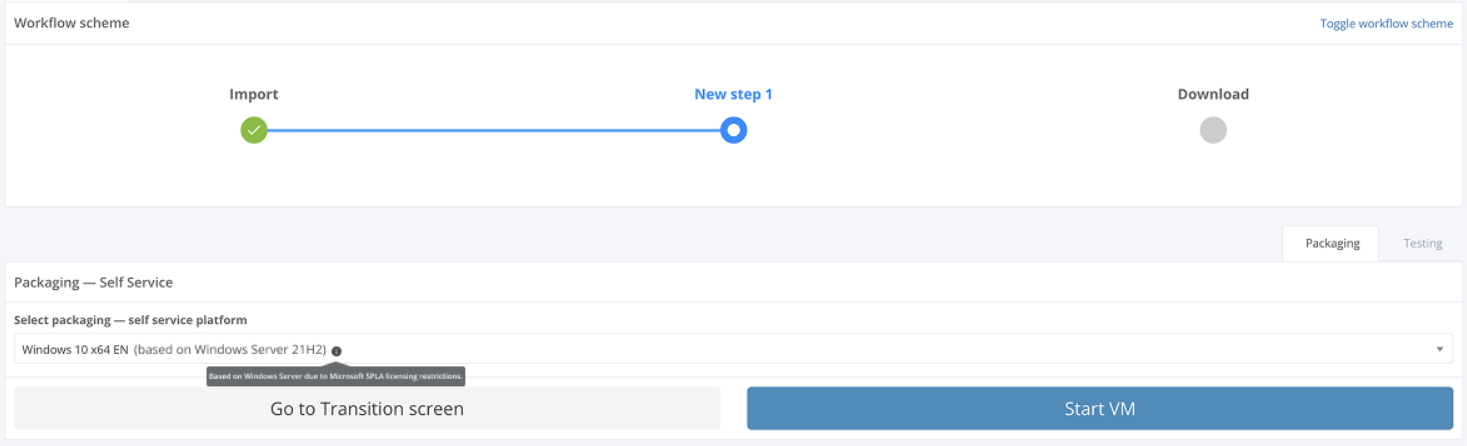Click the Workflow scheme panel heading
Viewport: 1467px width, 446px height.
[x=72, y=23]
